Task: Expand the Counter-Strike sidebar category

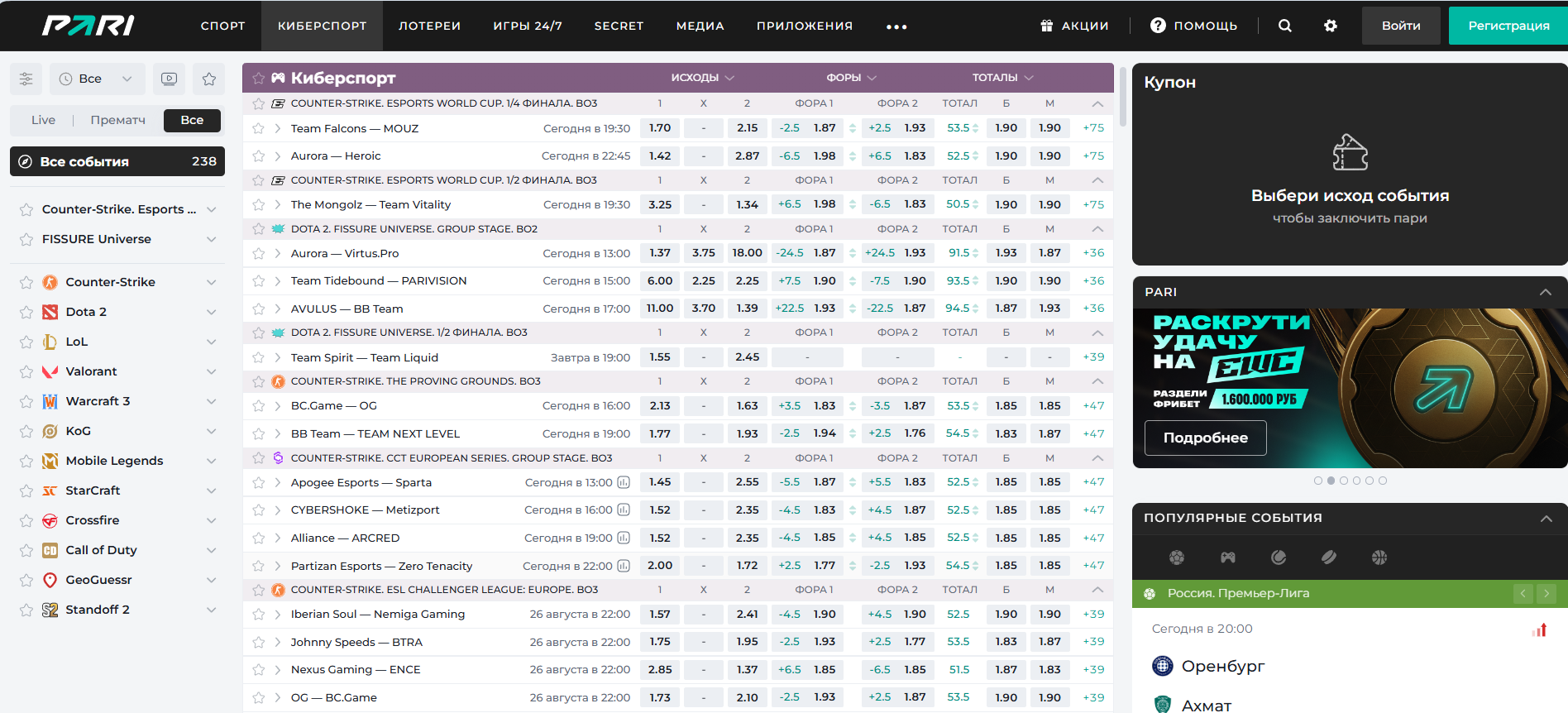Action: click(x=212, y=282)
